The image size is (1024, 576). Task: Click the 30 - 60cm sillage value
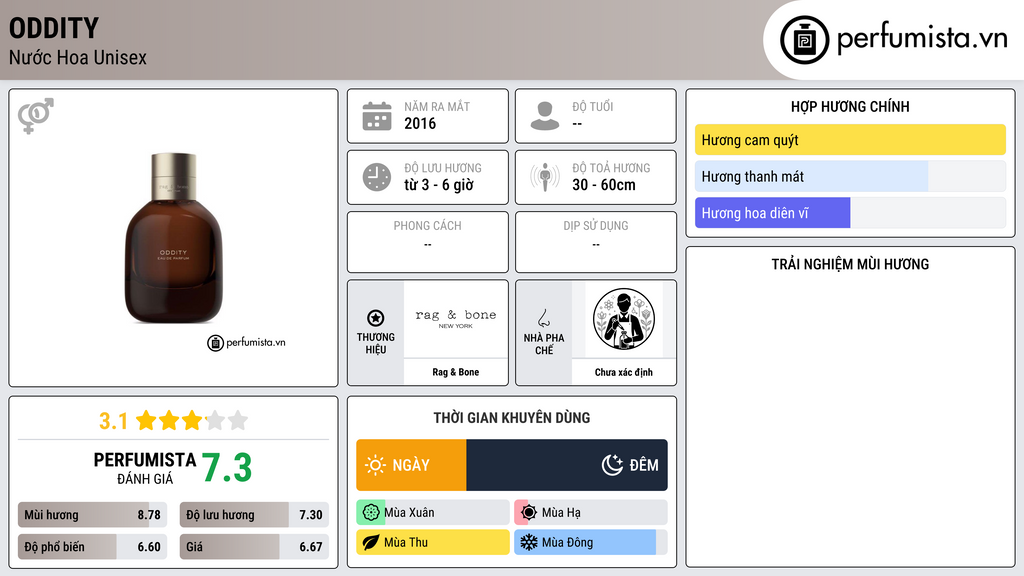pyautogui.click(x=604, y=185)
